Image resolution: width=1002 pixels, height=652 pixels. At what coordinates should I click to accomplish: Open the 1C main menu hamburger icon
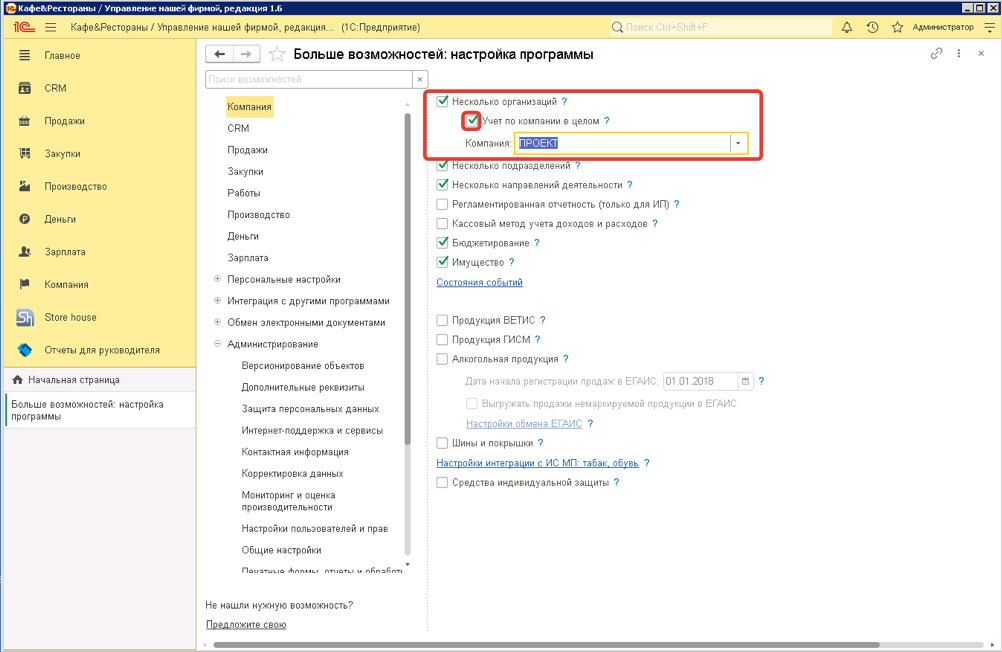point(50,27)
